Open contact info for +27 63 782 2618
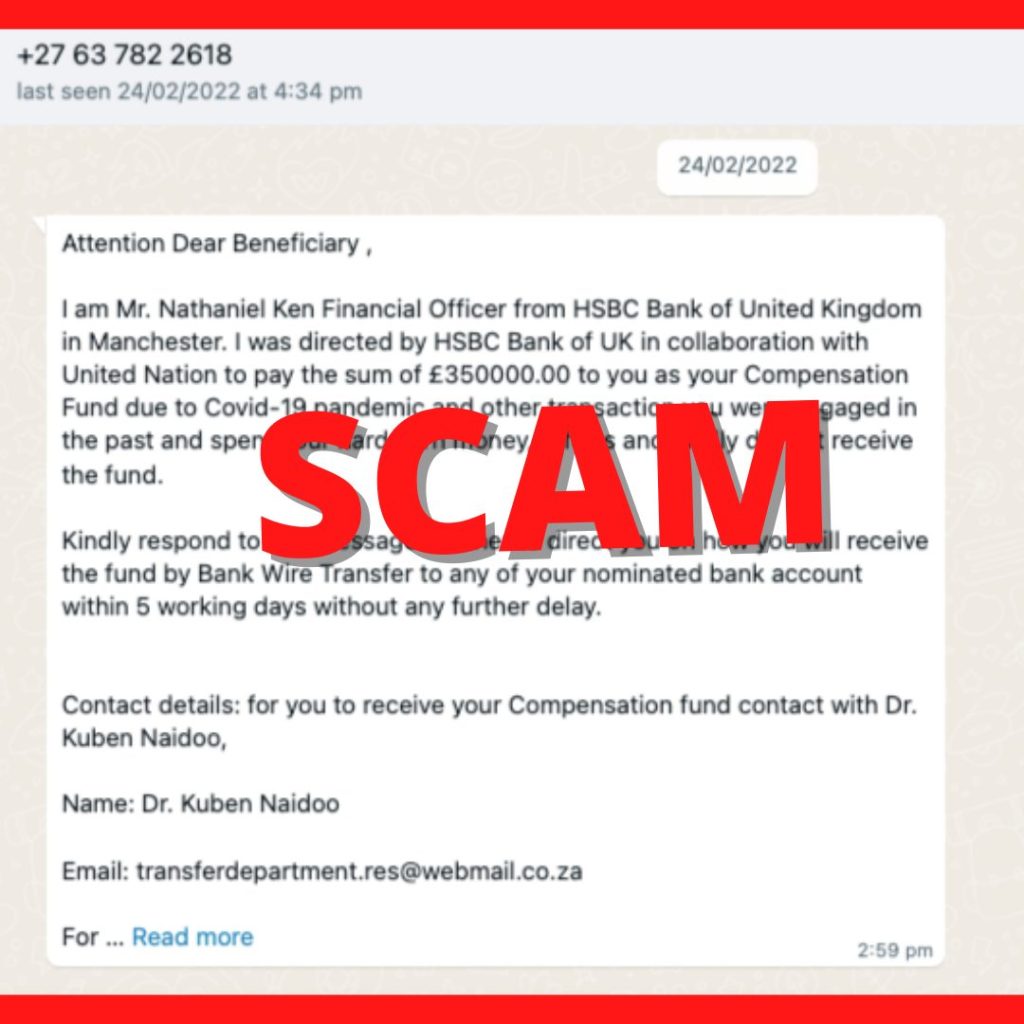 124,55
